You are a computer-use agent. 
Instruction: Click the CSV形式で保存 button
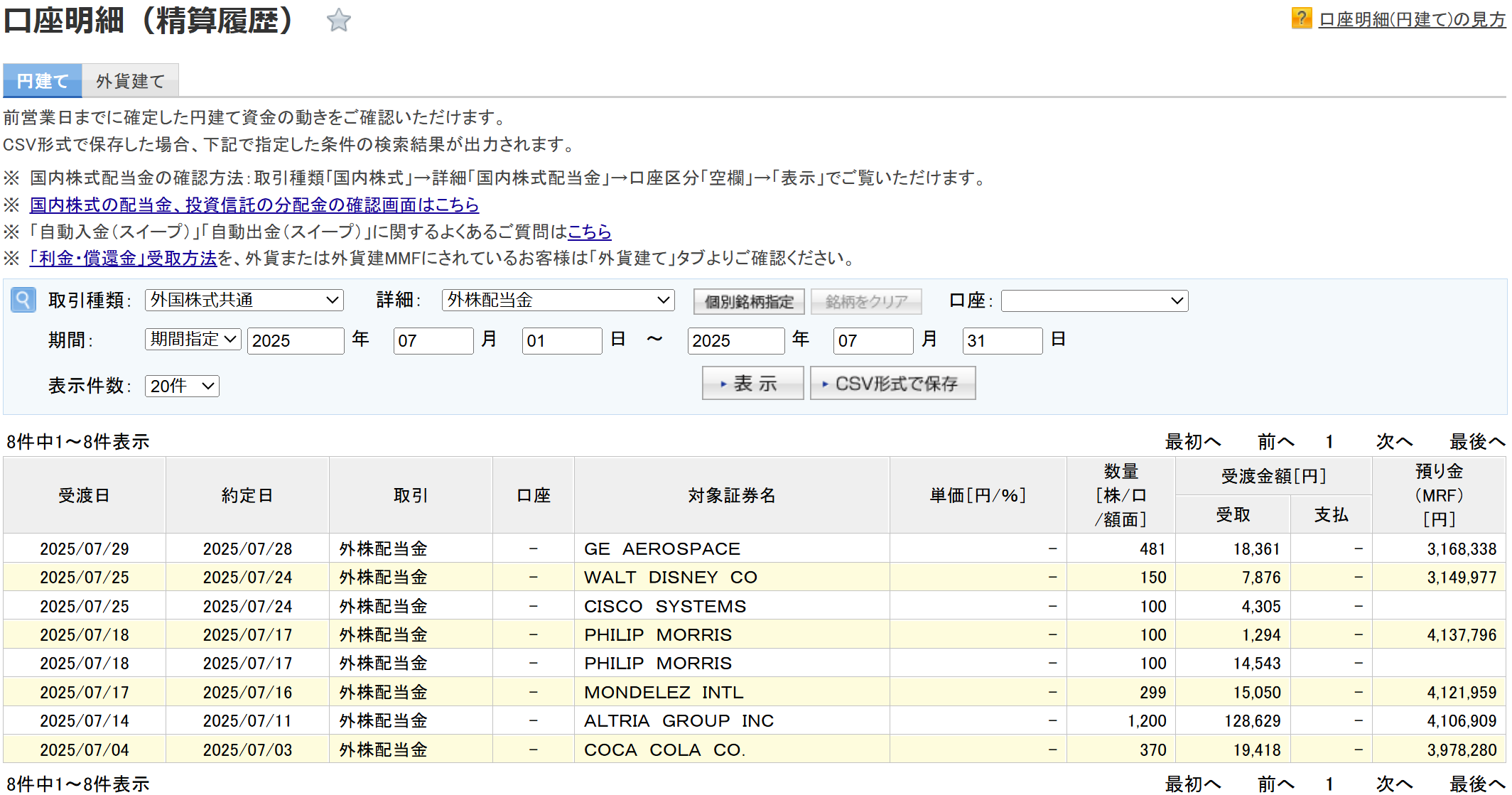tap(893, 383)
